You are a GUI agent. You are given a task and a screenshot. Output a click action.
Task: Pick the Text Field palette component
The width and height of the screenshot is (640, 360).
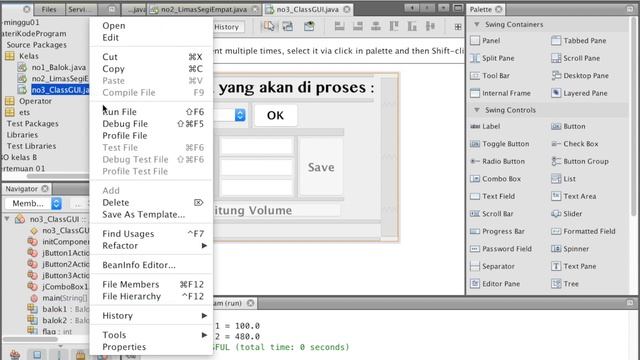[492, 196]
